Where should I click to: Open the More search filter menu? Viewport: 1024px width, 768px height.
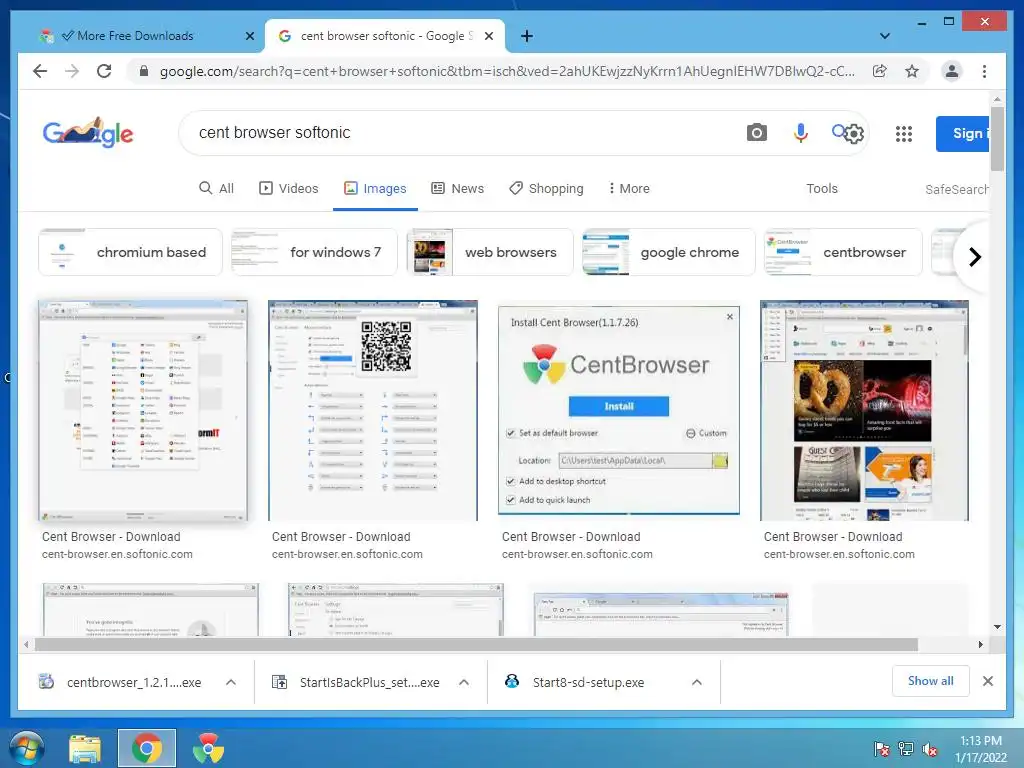[629, 188]
